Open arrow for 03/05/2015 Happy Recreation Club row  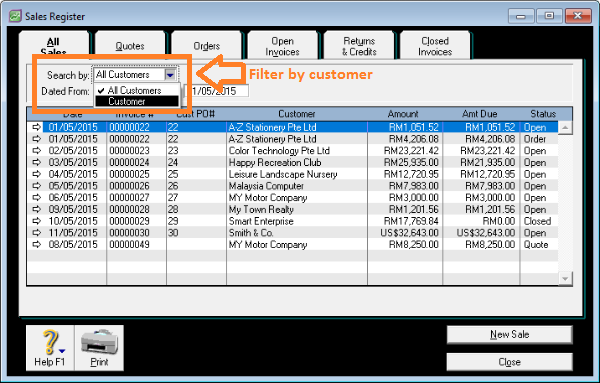[x=36, y=162]
